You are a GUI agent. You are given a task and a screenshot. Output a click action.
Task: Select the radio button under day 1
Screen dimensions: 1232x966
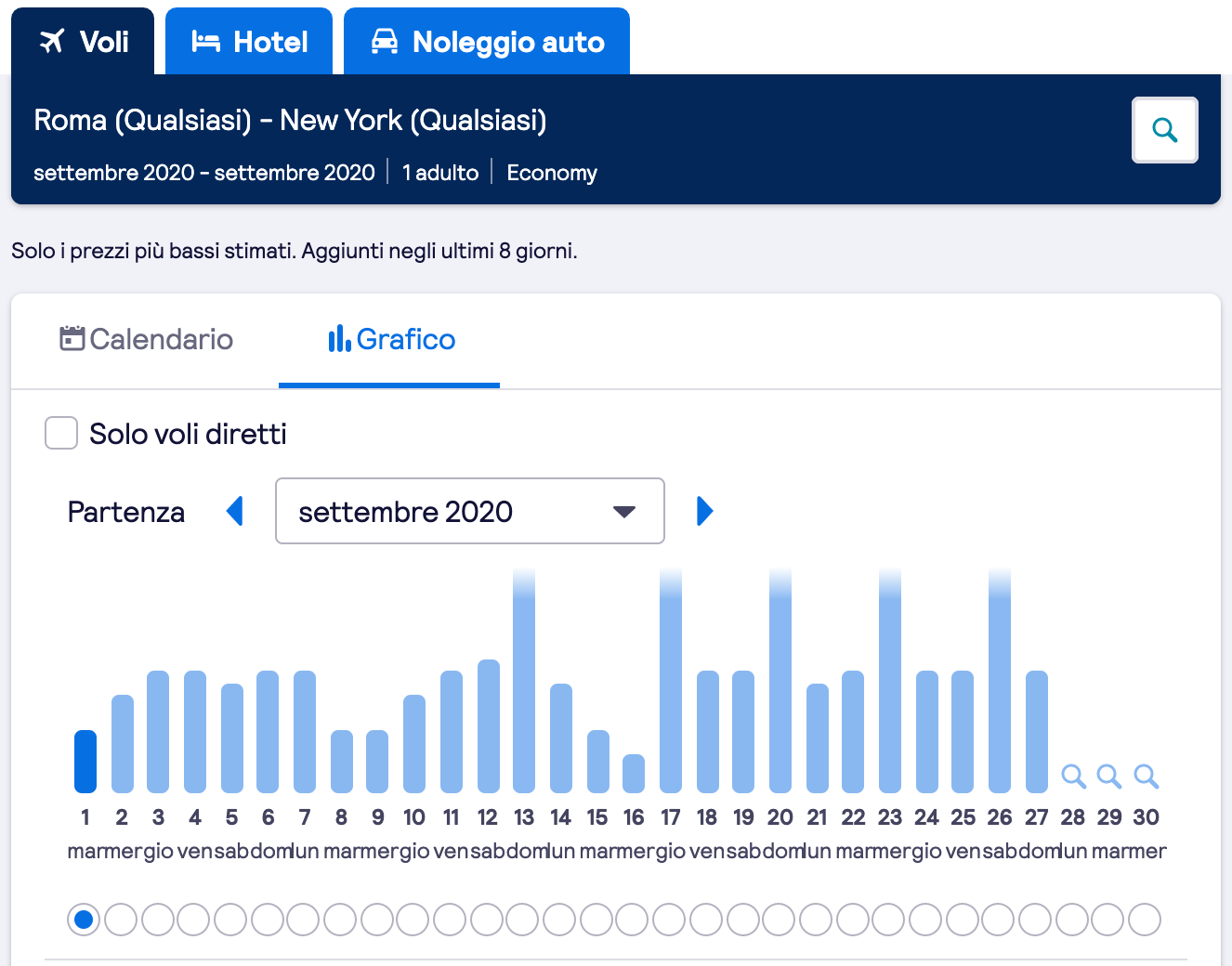point(84,920)
